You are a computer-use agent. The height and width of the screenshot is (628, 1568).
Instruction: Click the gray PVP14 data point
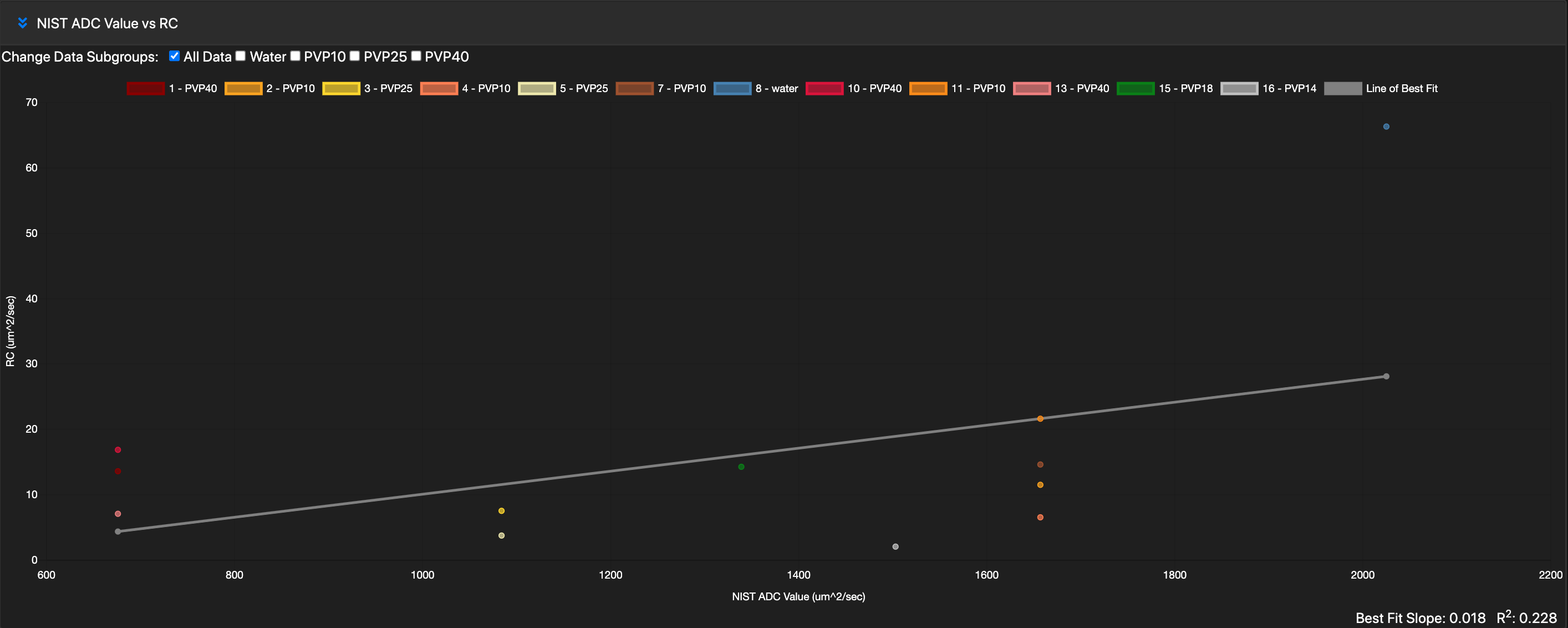pos(895,547)
